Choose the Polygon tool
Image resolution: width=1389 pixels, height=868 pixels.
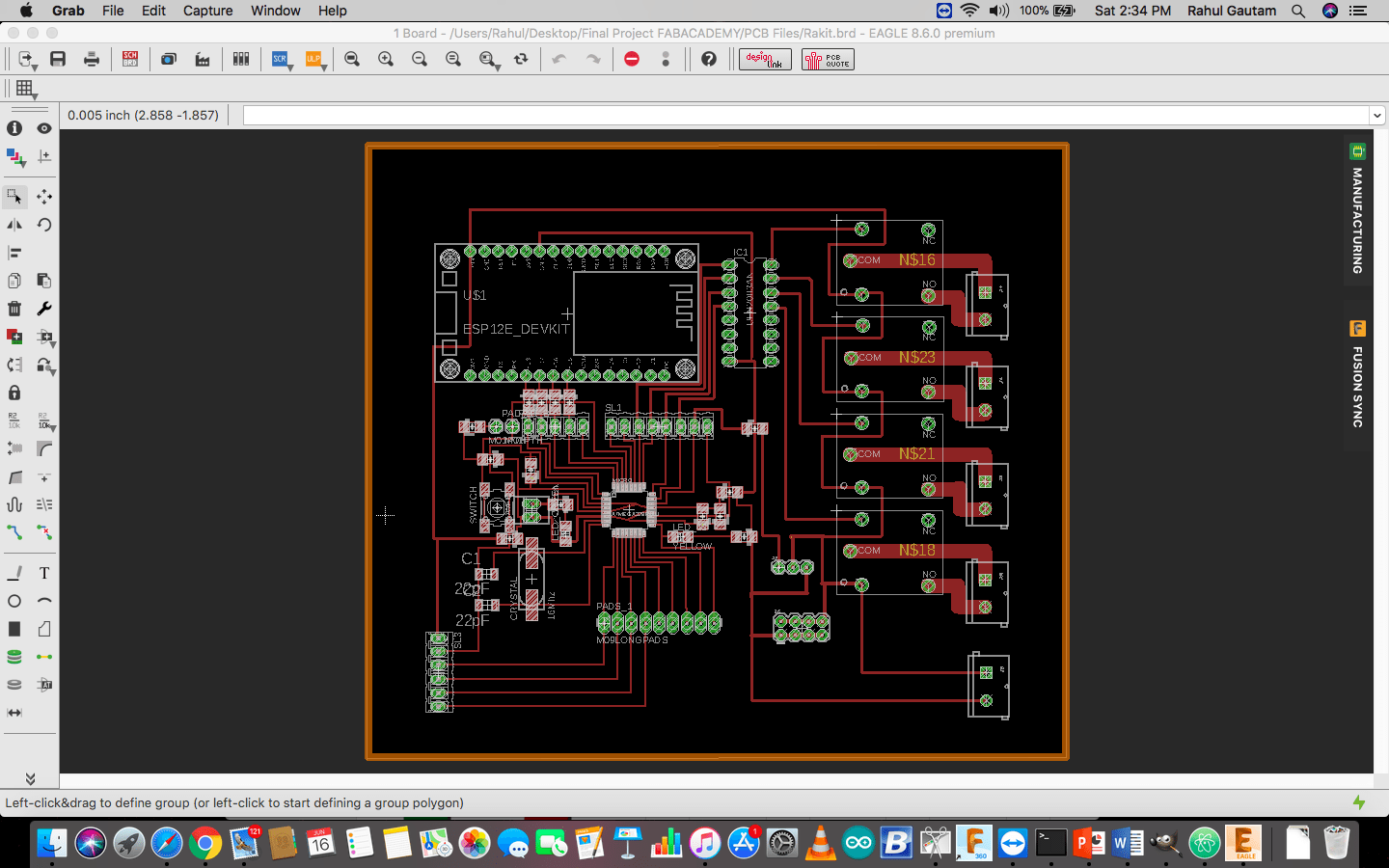tap(44, 629)
